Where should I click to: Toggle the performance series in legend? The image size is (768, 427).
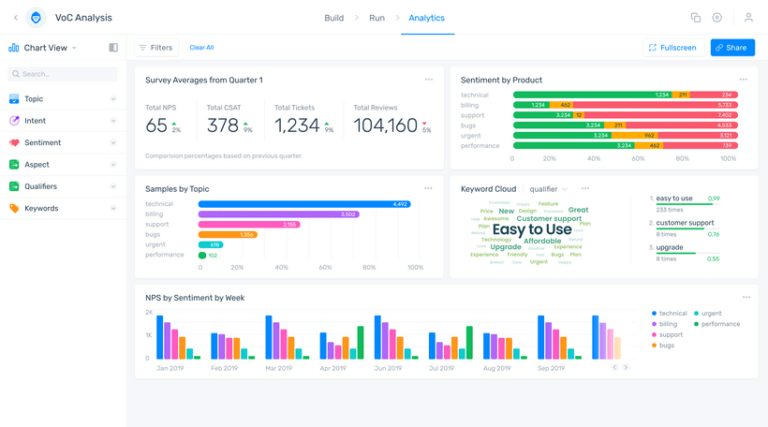[717, 324]
